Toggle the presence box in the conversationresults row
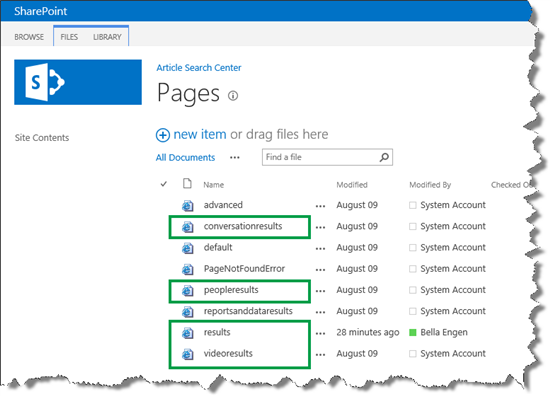The image size is (550, 396). point(413,227)
